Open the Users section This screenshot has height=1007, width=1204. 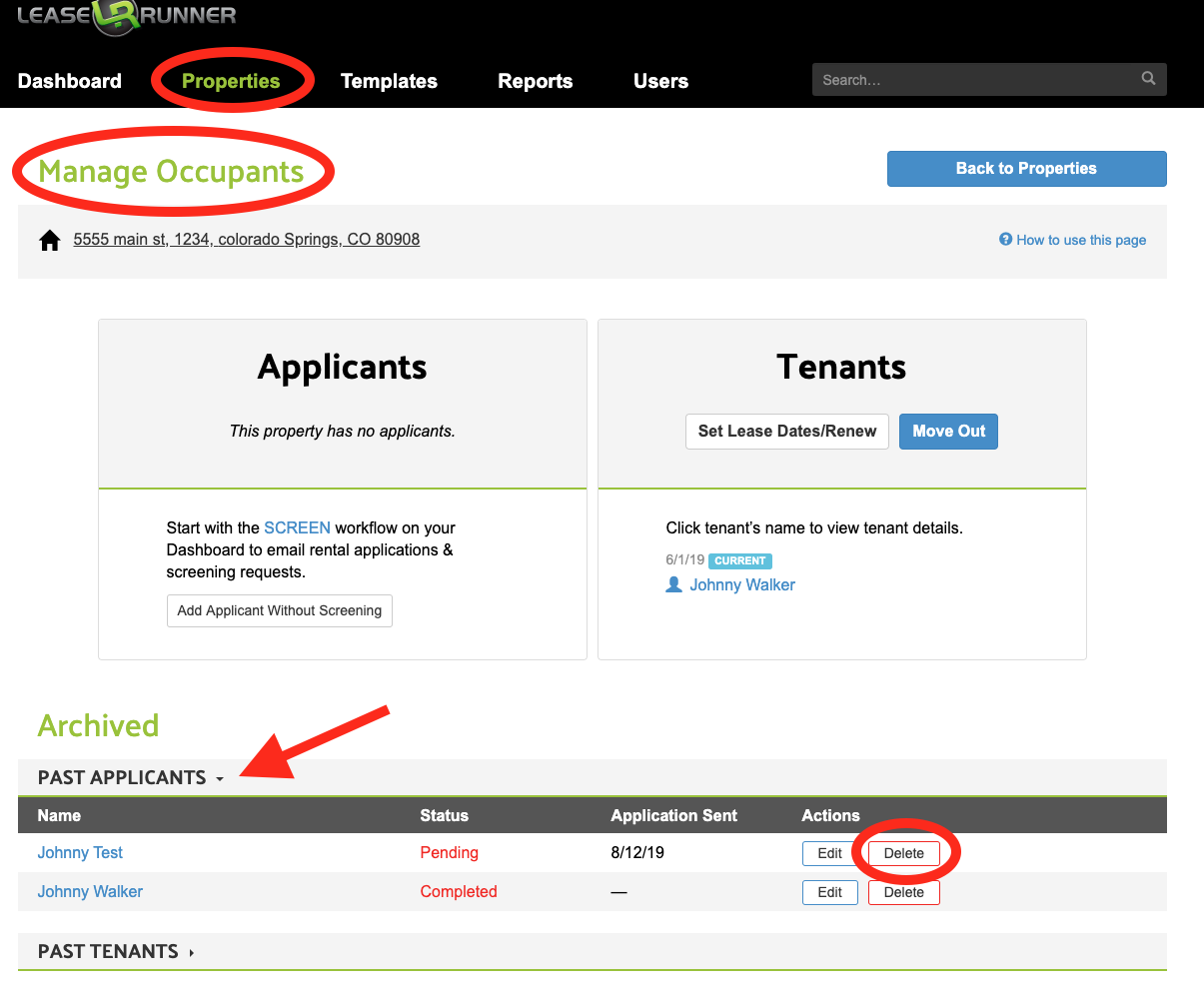tap(660, 82)
